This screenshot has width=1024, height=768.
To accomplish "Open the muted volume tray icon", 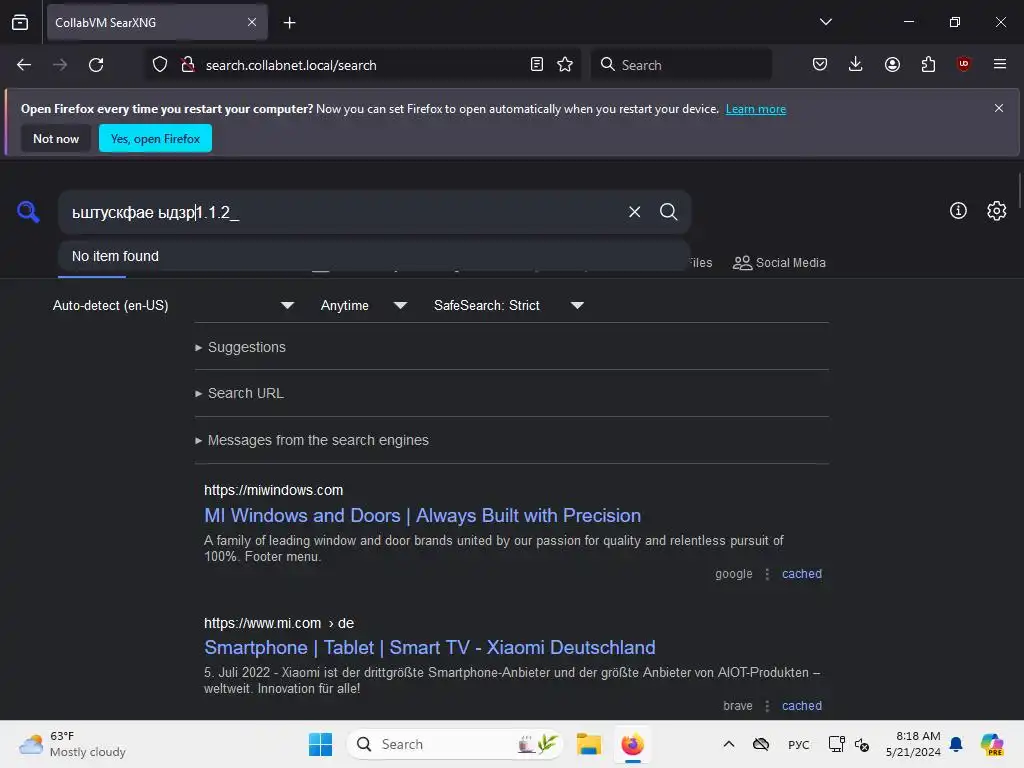I will (x=862, y=744).
